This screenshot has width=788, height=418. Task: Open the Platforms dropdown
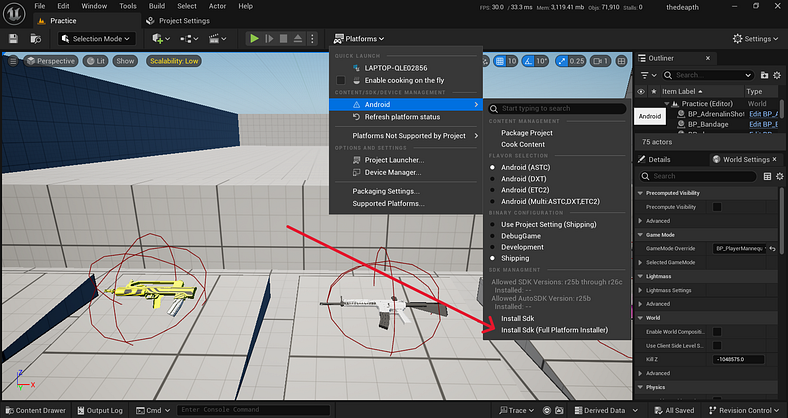(359, 39)
